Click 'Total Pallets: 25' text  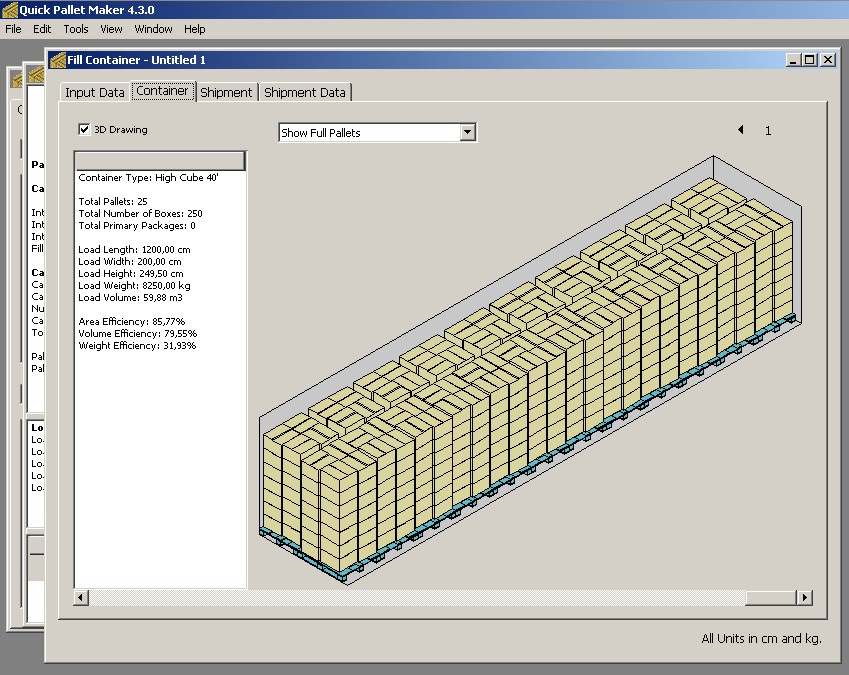coord(113,201)
